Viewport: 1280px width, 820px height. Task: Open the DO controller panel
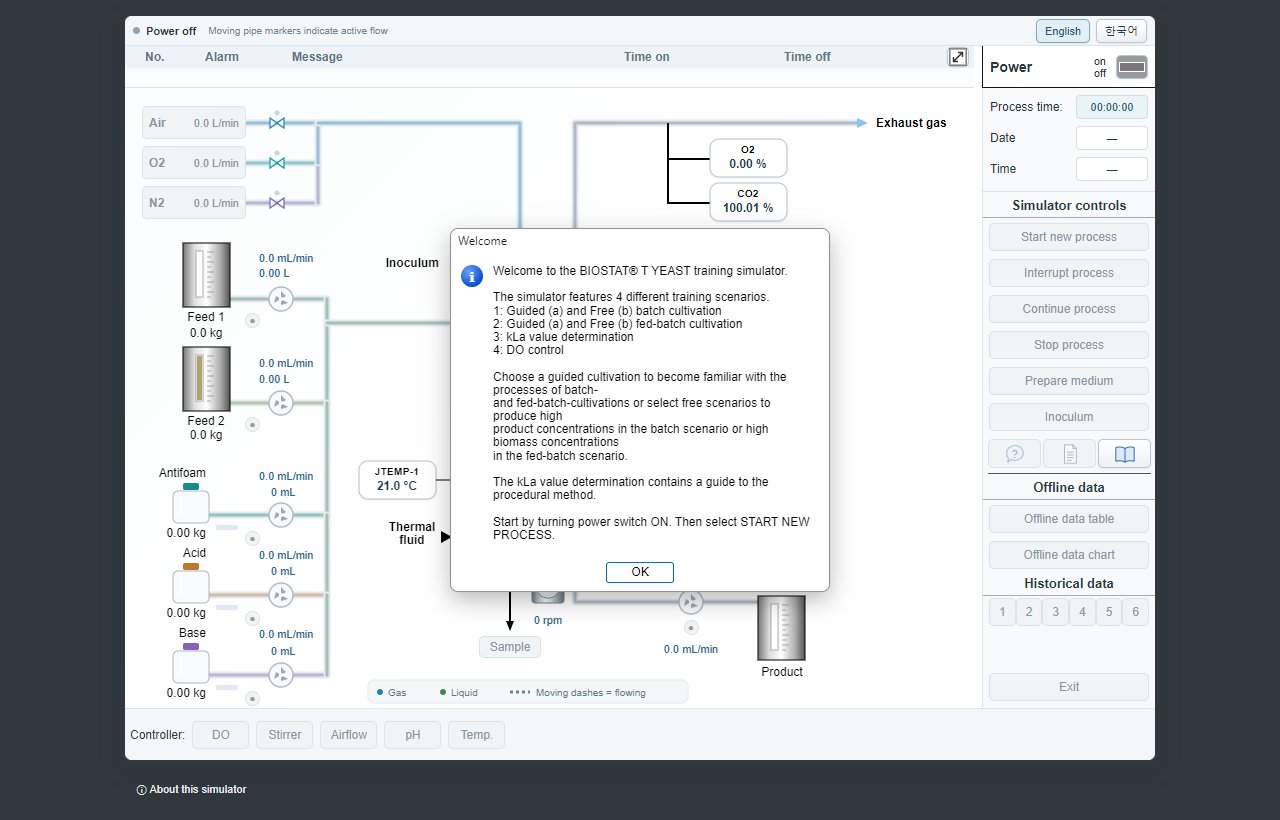point(220,735)
